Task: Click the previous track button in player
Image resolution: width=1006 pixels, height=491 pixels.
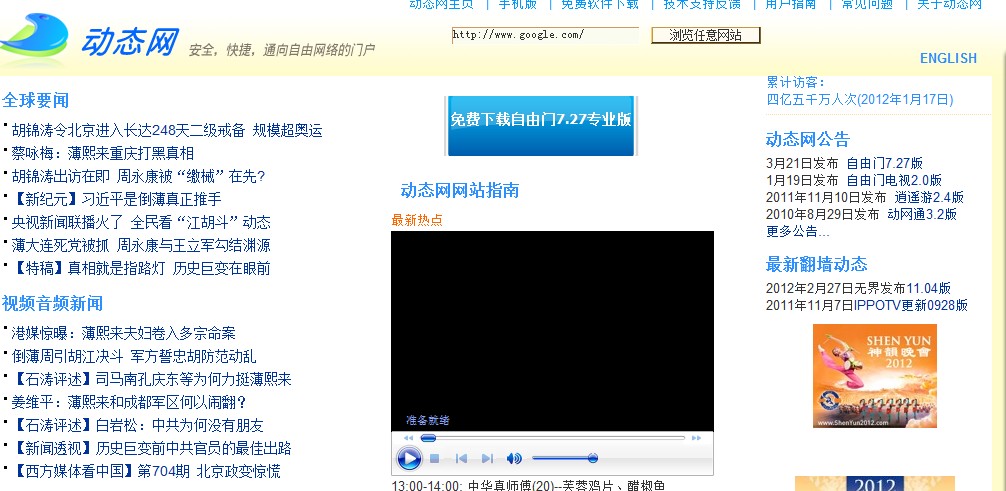Action: 461,459
